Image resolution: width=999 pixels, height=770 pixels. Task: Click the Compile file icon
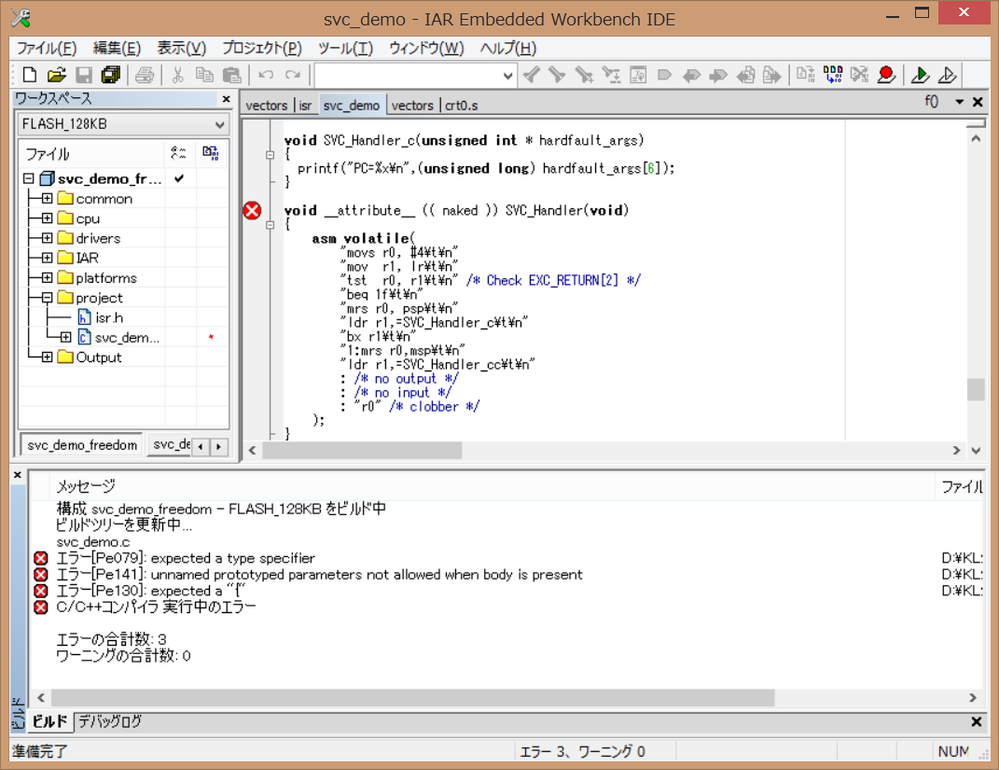pyautogui.click(x=805, y=75)
